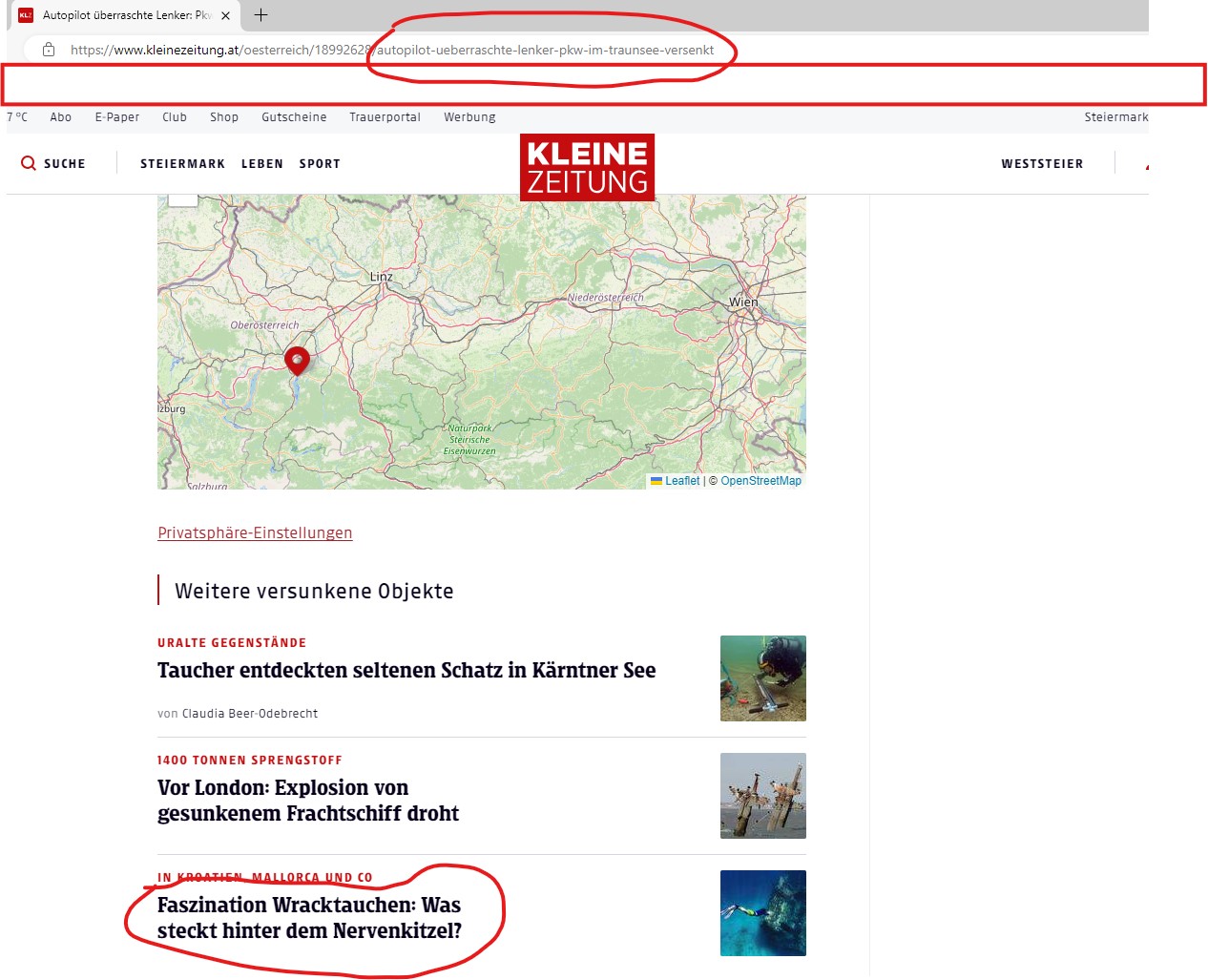Click the red map location marker
Viewport: 1208px width, 980px height.
click(297, 361)
